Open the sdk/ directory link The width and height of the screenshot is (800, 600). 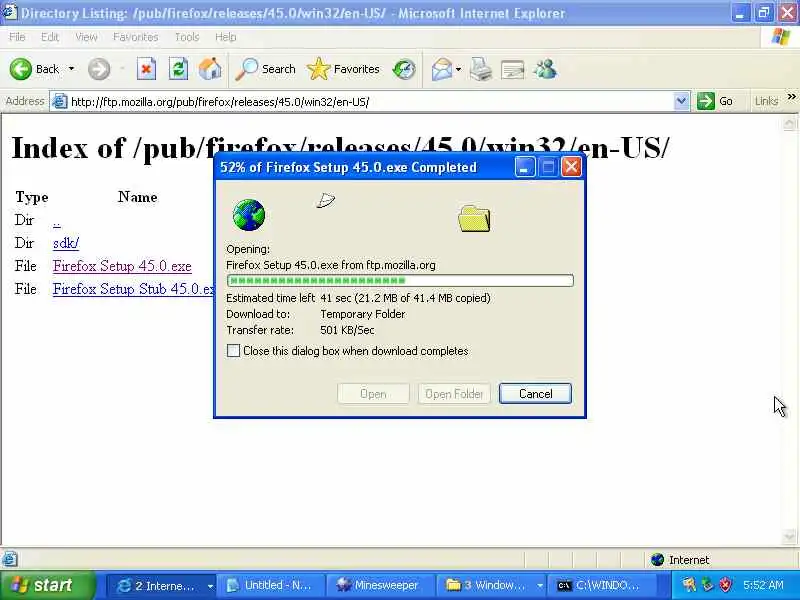click(x=66, y=243)
